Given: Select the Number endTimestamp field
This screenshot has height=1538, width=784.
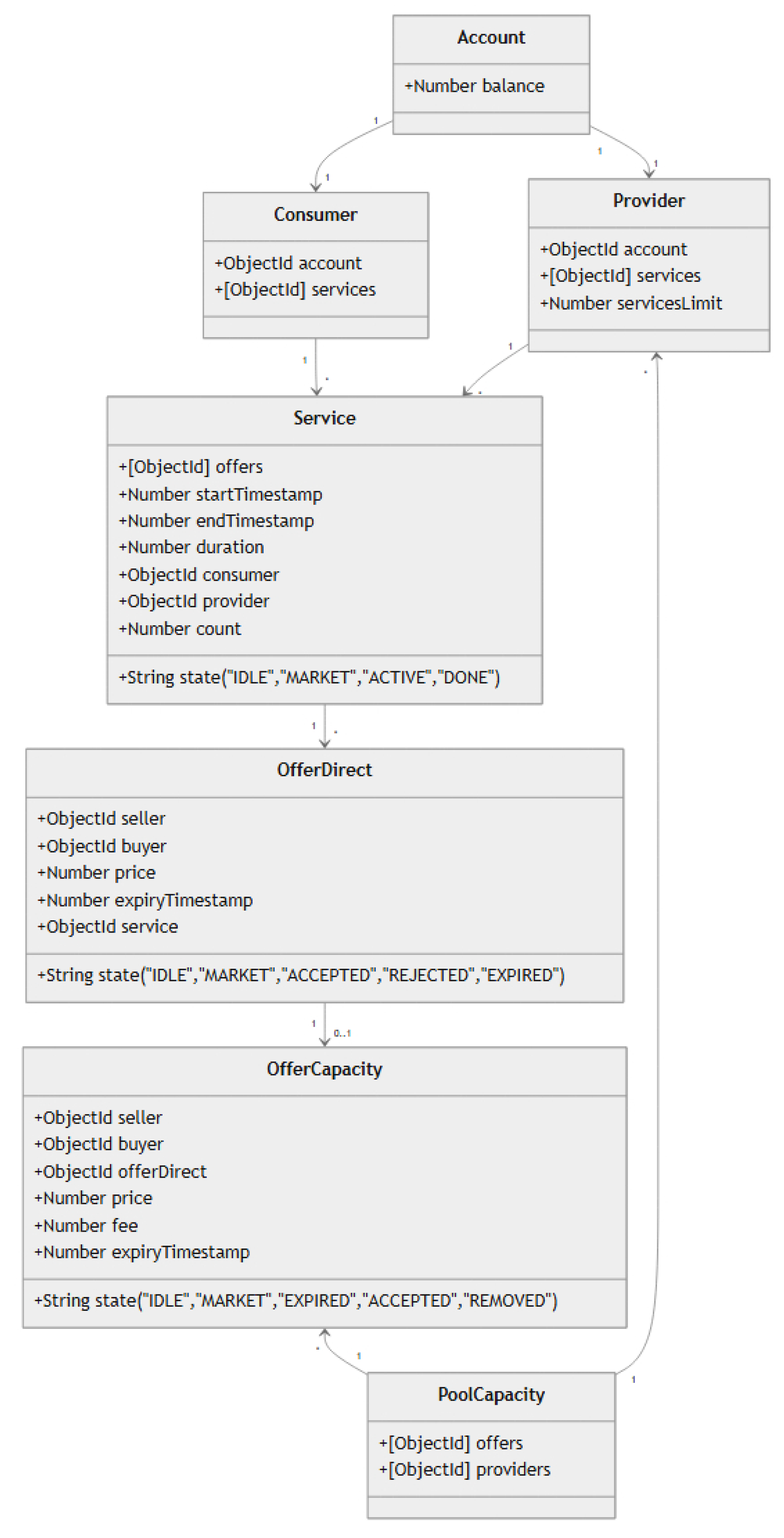Looking at the screenshot, I should 216,521.
